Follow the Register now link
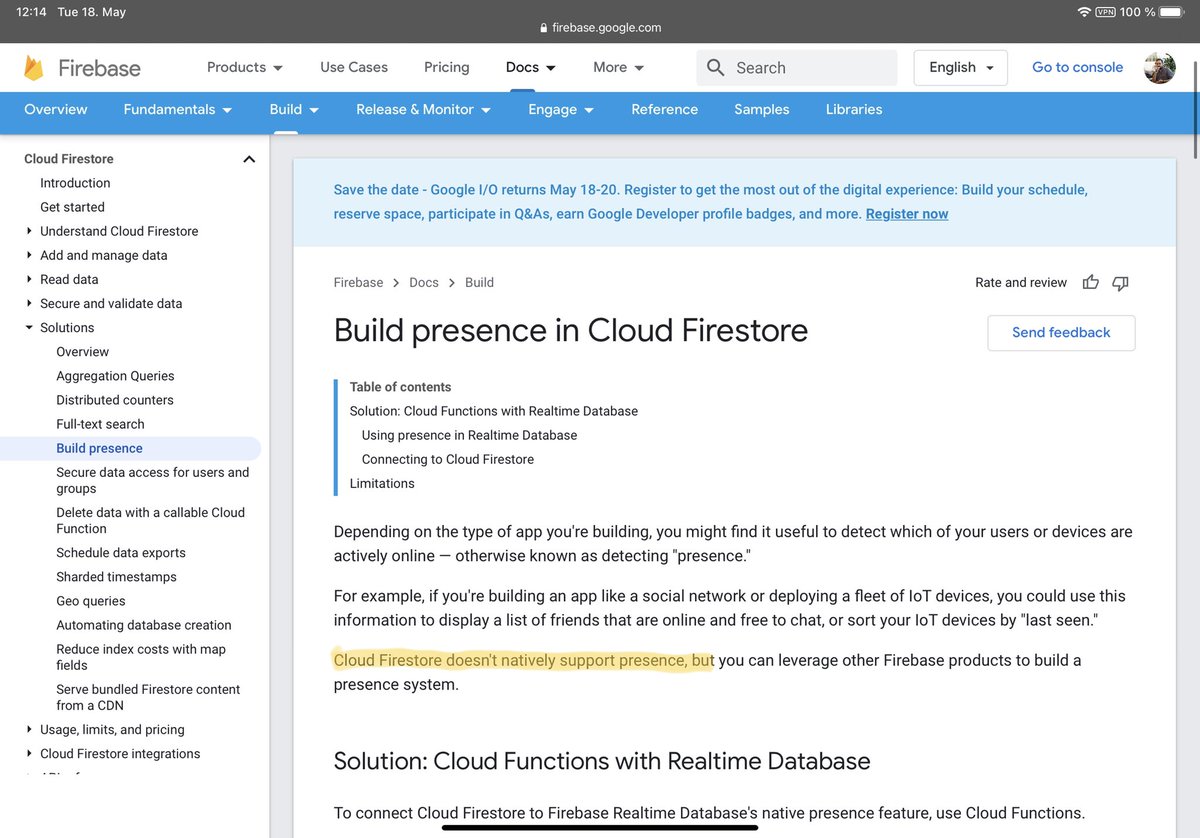 (x=906, y=213)
